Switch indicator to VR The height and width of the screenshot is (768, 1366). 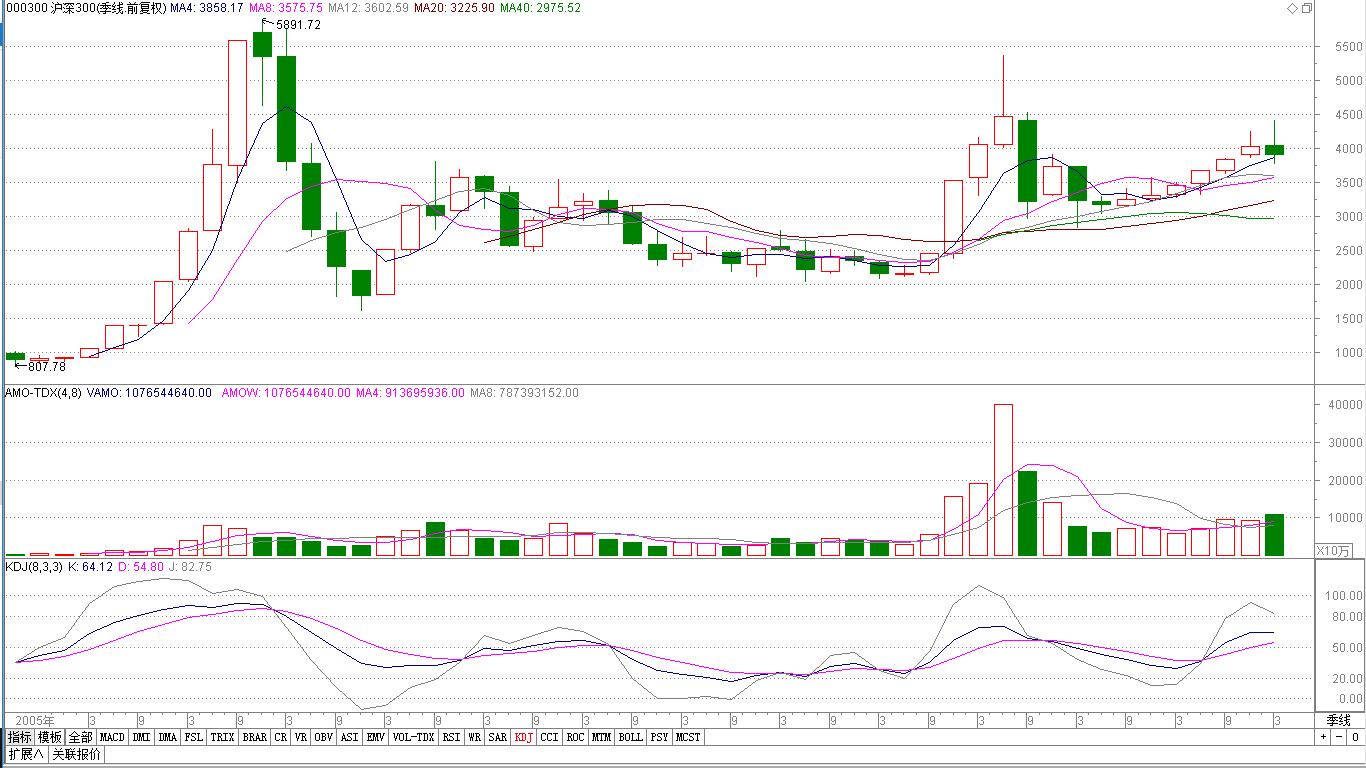point(301,737)
